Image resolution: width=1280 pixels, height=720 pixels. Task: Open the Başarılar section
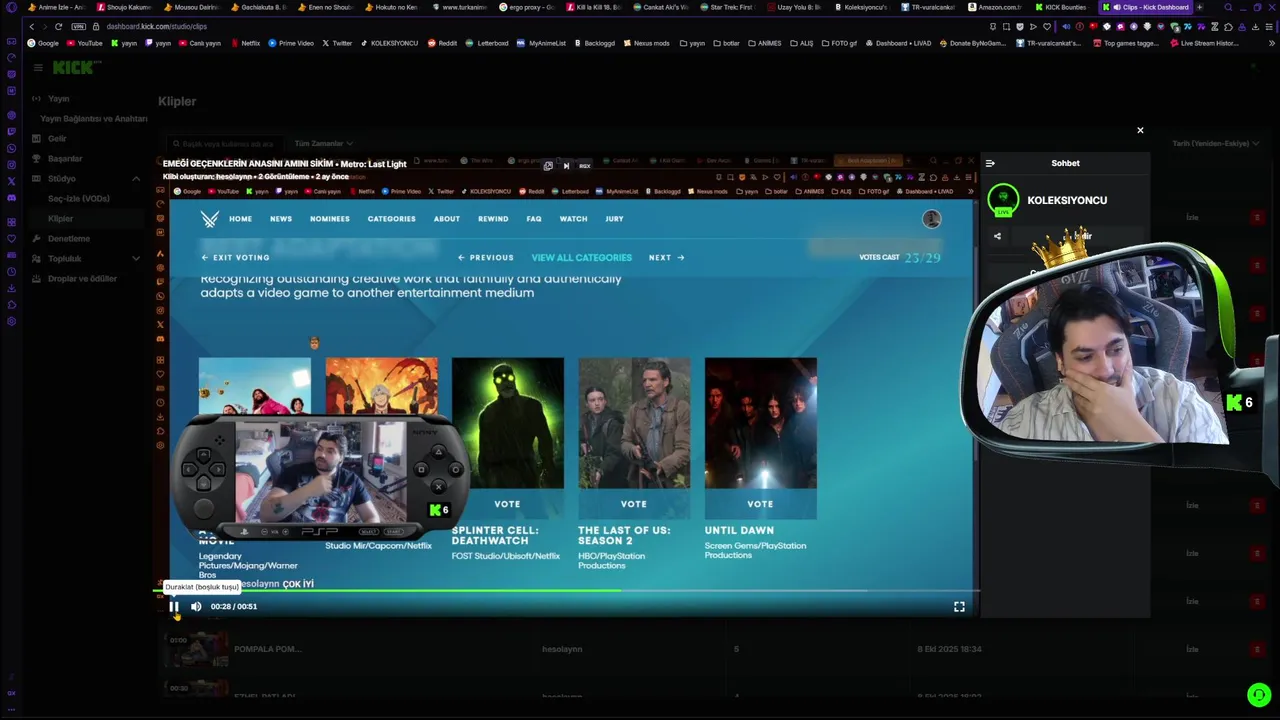(65, 158)
